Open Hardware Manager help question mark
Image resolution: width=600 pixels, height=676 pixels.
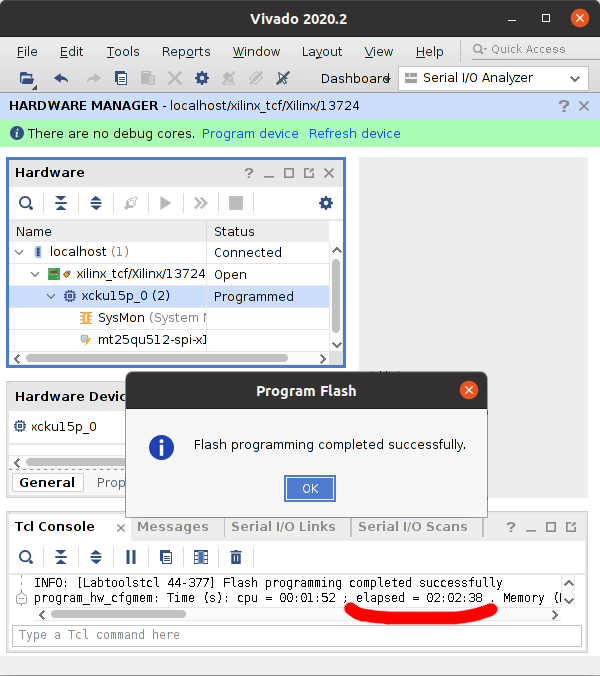click(x=564, y=106)
